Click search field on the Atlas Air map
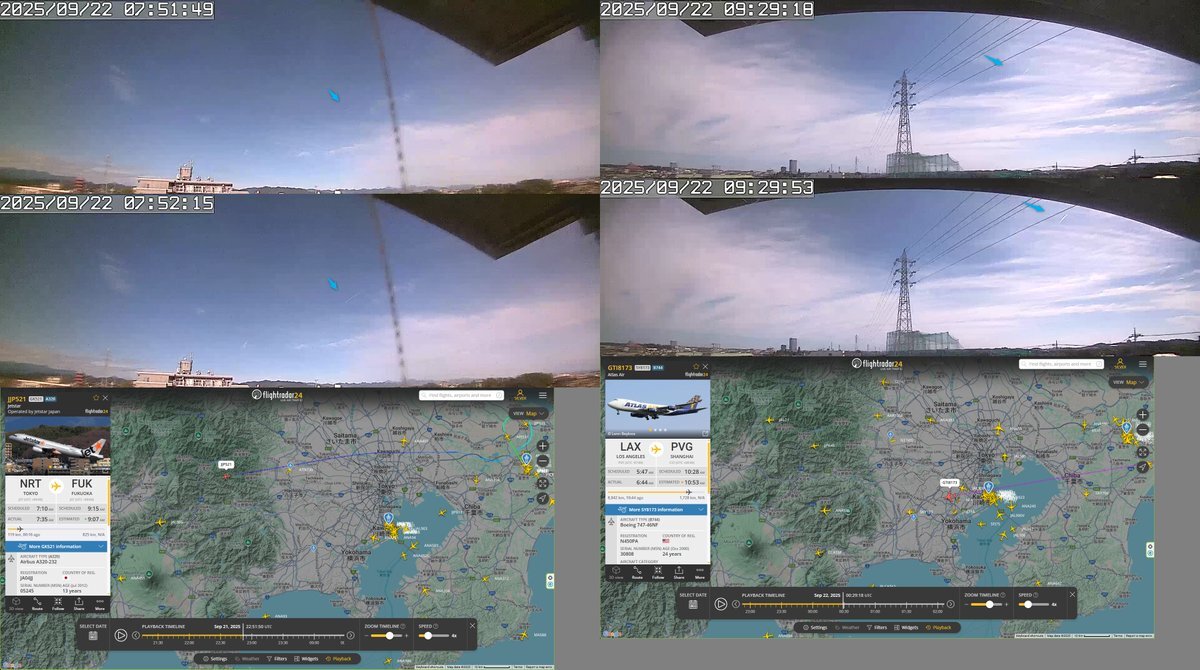This screenshot has height=670, width=1200. (x=1061, y=364)
